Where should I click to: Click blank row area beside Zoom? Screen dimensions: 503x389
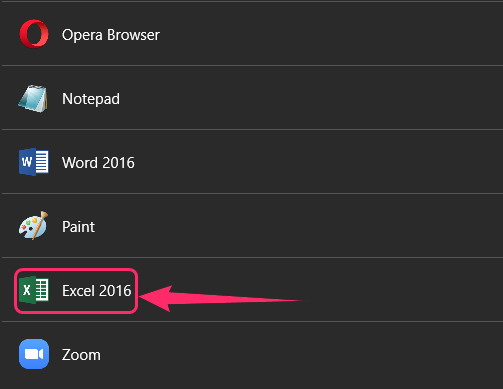300,355
